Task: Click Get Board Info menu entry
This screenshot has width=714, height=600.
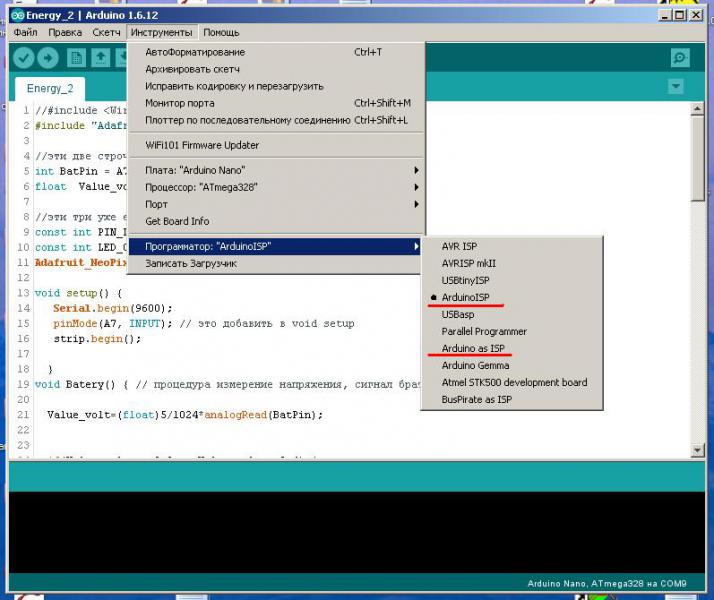Action: [276, 221]
